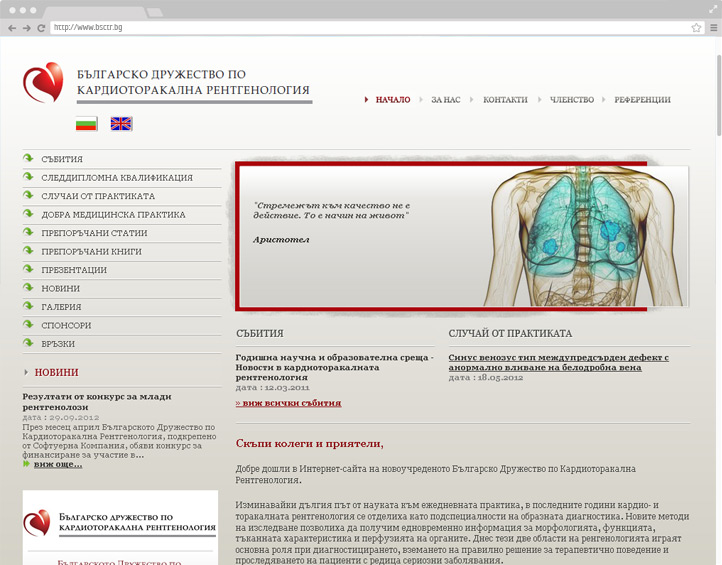Open event 'Годишна научна и образователна среща'

[334, 367]
